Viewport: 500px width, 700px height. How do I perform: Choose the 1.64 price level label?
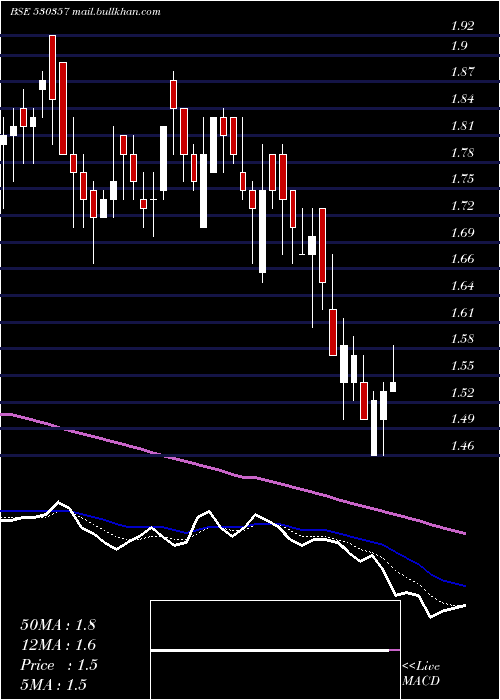coord(462,286)
